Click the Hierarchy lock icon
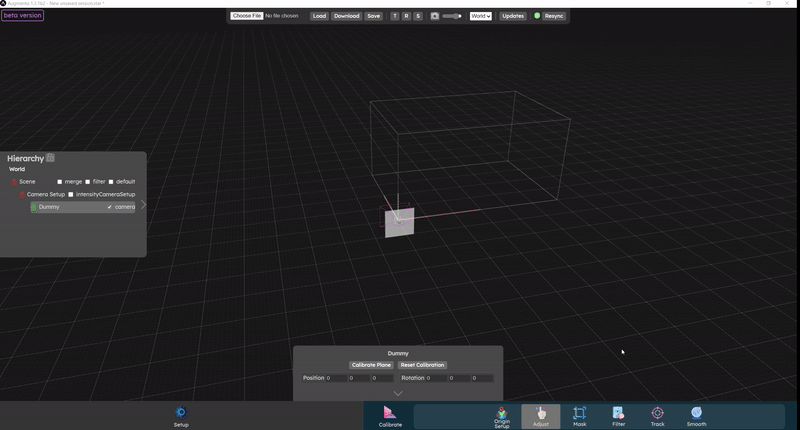Image resolution: width=800 pixels, height=430 pixels. (50, 158)
